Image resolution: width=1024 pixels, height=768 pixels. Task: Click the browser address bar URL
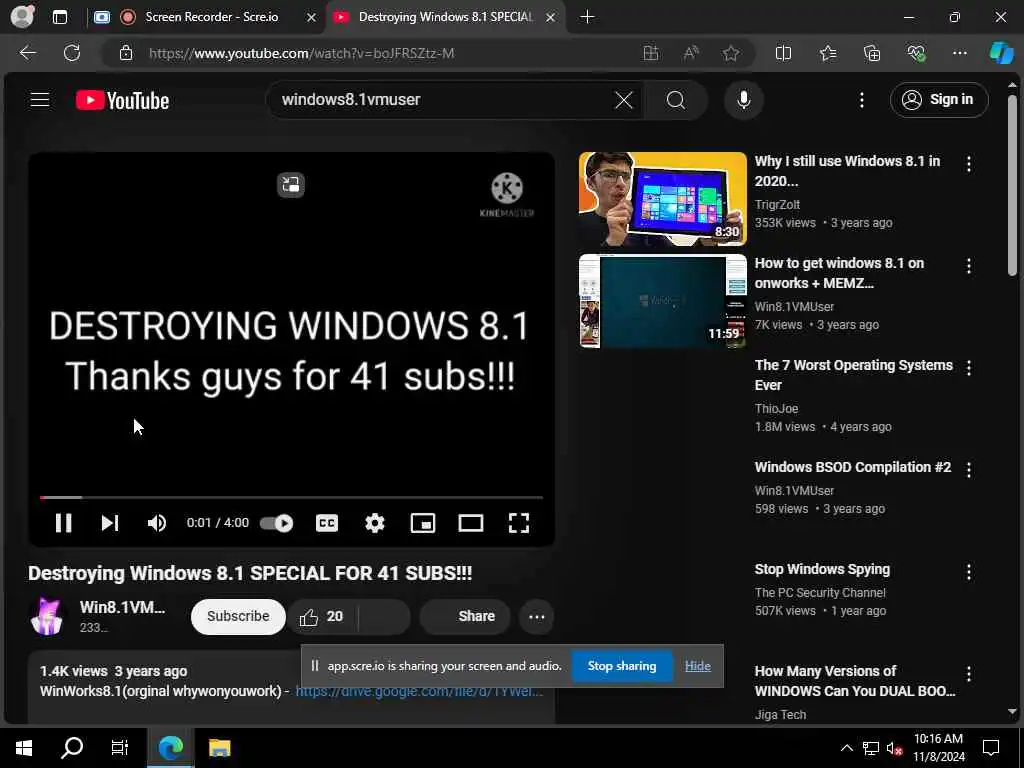301,53
